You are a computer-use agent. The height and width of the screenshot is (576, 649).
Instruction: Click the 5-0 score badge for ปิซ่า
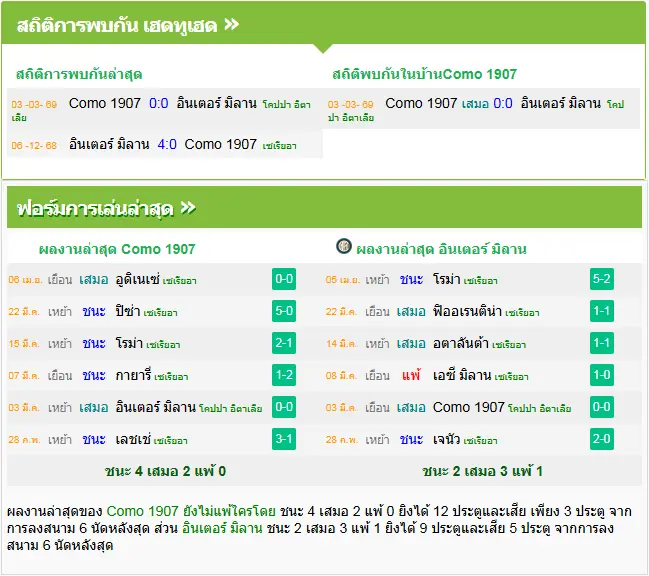[284, 311]
